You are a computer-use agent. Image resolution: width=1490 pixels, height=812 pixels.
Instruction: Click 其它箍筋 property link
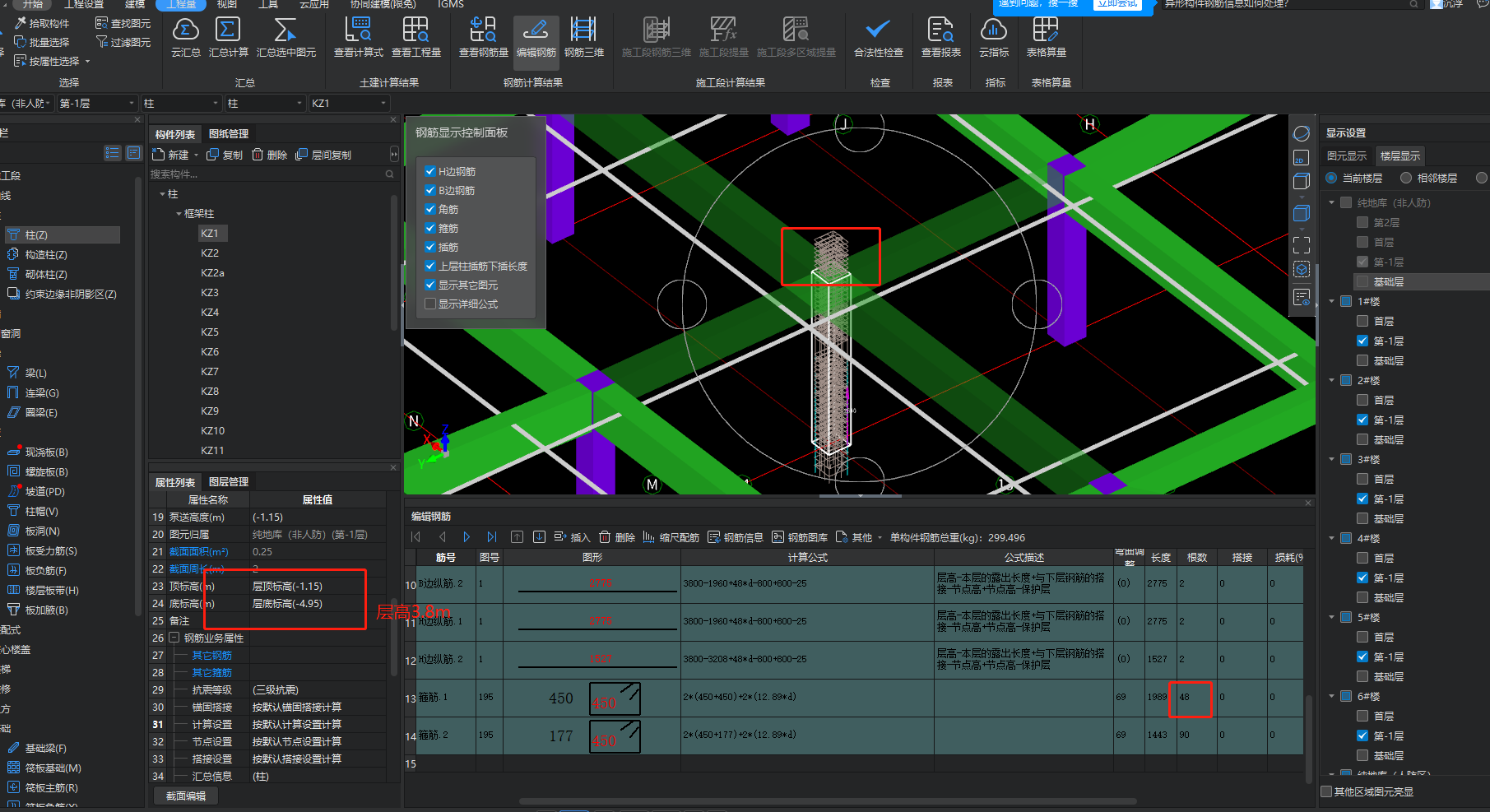(x=211, y=673)
